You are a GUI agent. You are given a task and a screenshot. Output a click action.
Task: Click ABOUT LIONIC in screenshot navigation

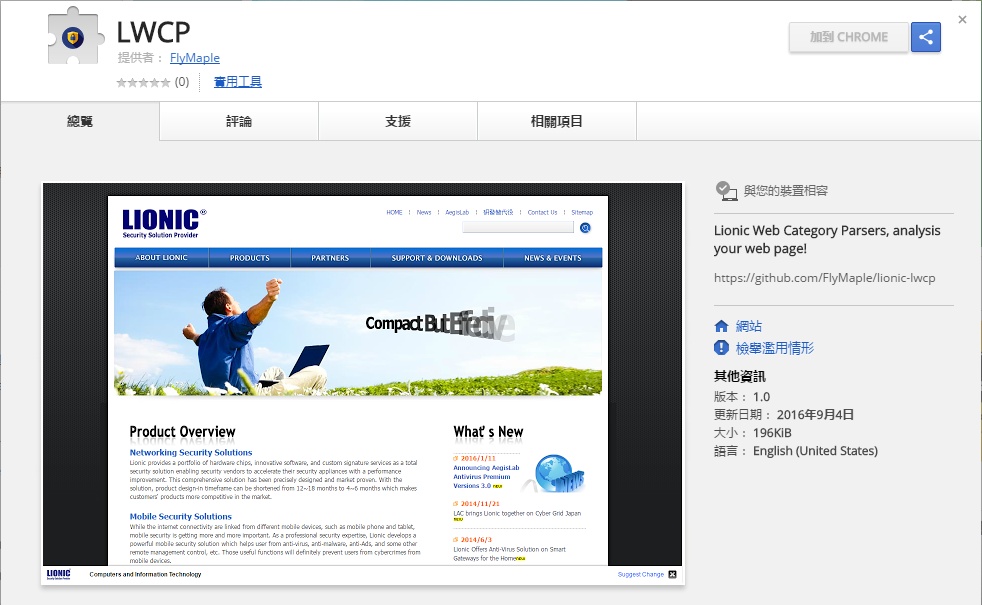162,257
